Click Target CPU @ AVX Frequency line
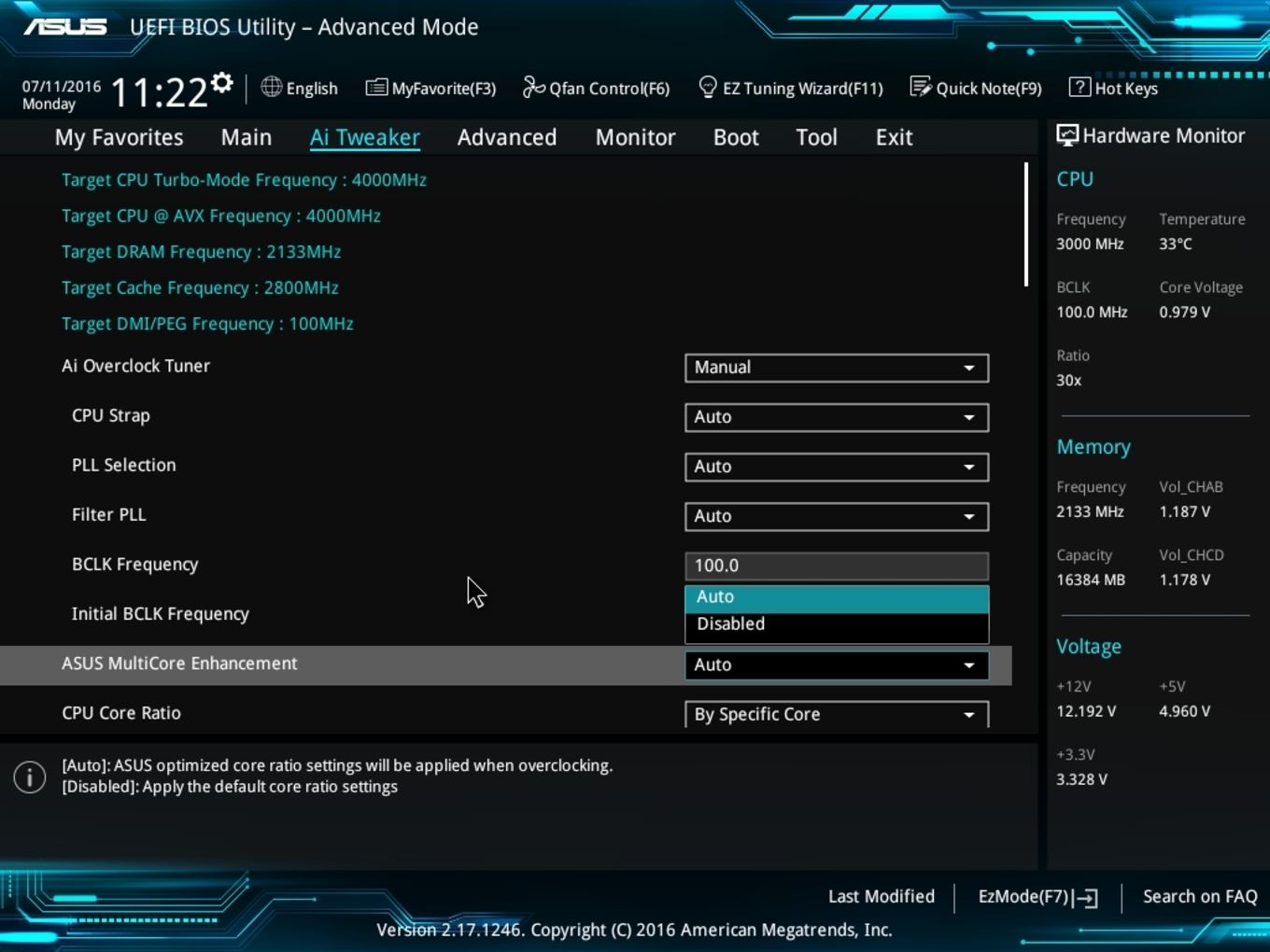1270x952 pixels. (x=221, y=217)
